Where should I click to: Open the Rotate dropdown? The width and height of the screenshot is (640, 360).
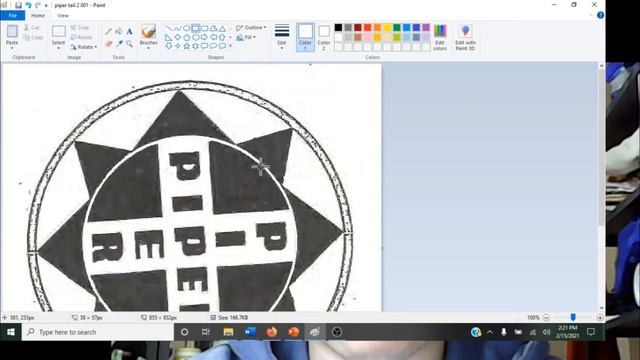pyautogui.click(x=84, y=47)
